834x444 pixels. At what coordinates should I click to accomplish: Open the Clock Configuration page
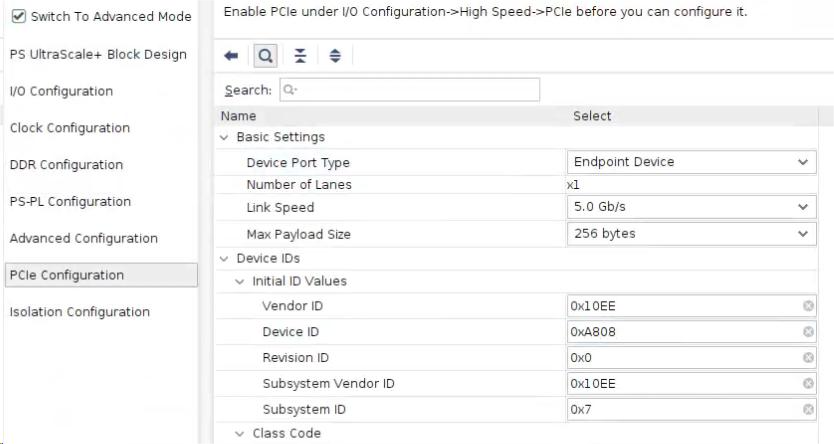70,128
